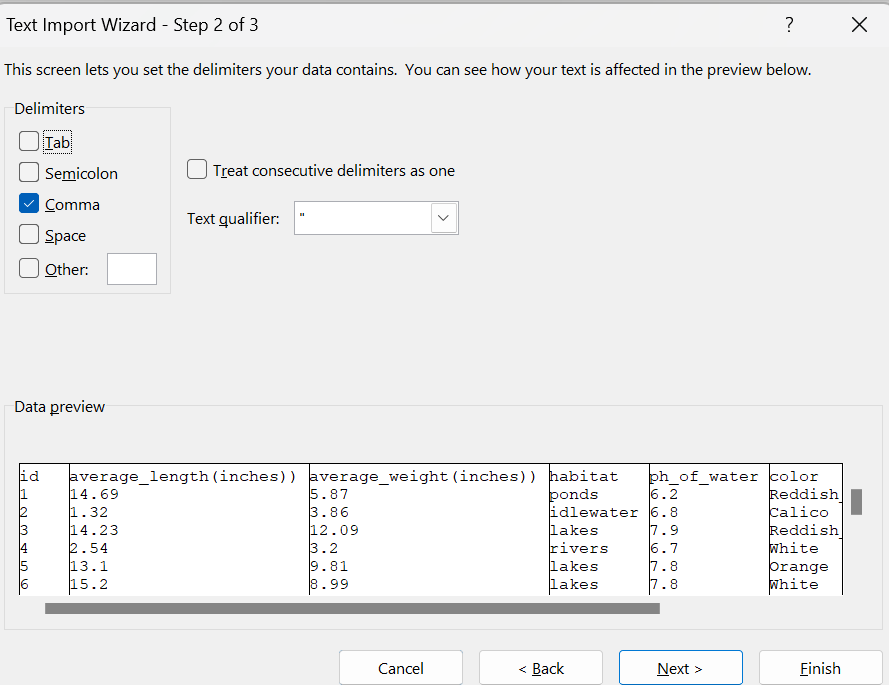This screenshot has width=889, height=685.
Task: Click Finish to complete the import
Action: 820,668
